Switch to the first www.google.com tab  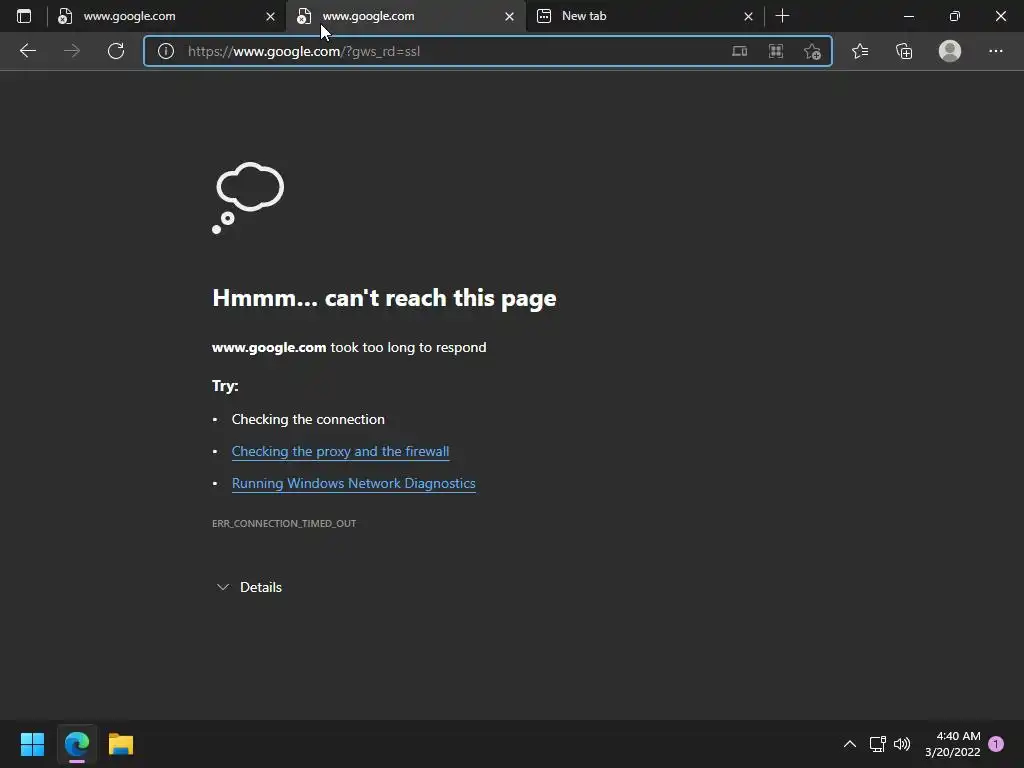(x=167, y=16)
